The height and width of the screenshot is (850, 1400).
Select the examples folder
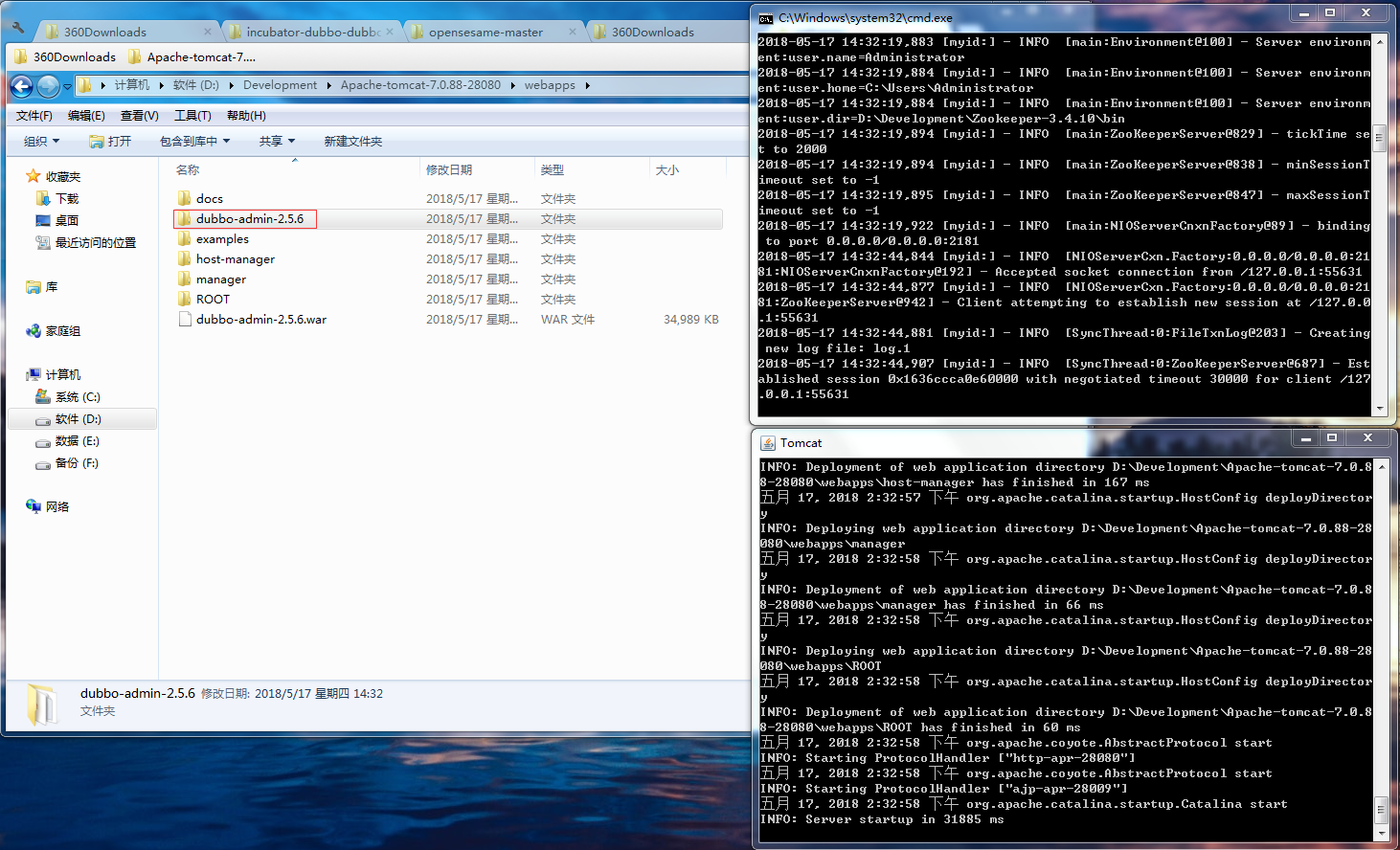pyautogui.click(x=222, y=239)
